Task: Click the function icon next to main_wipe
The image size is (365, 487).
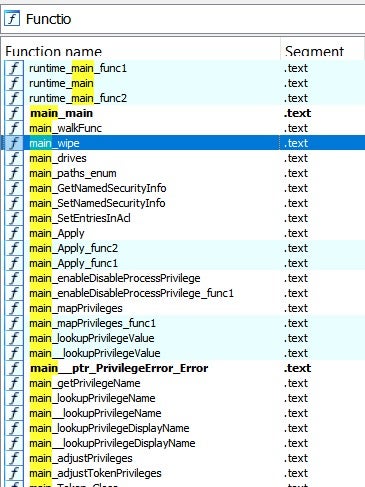Action: (14, 143)
